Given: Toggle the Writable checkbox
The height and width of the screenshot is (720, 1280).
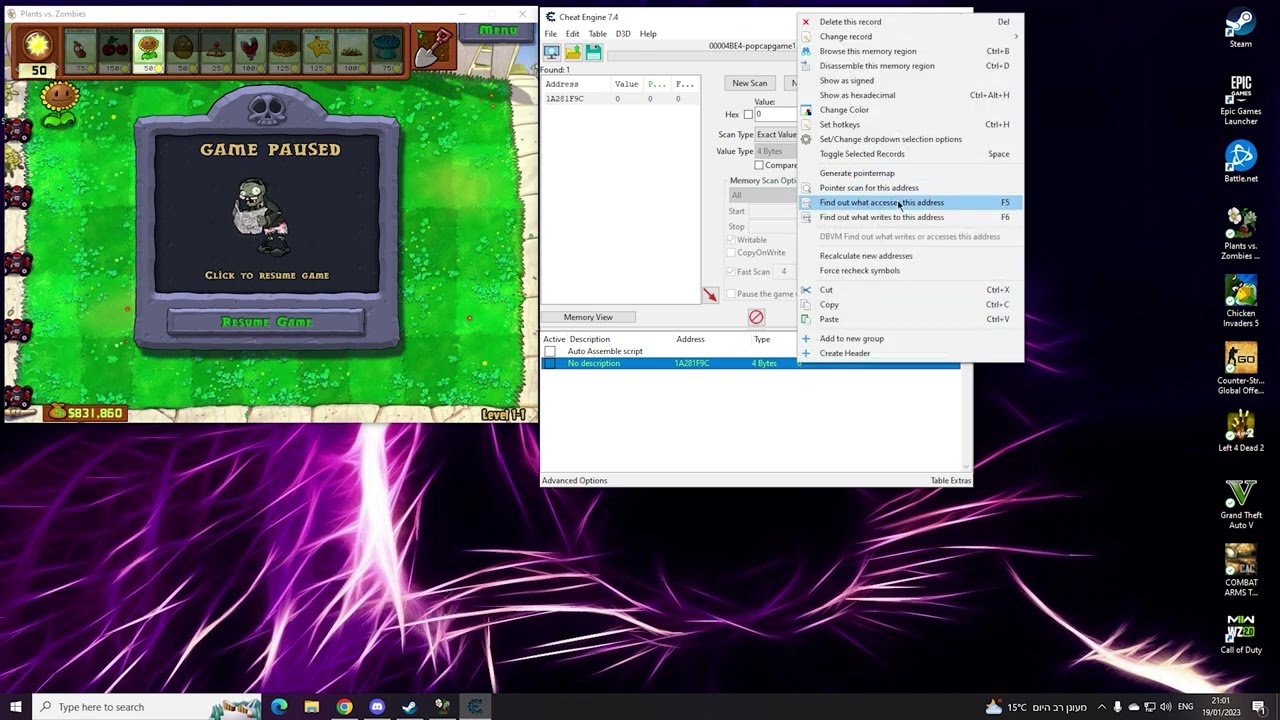Looking at the screenshot, I should (x=732, y=240).
